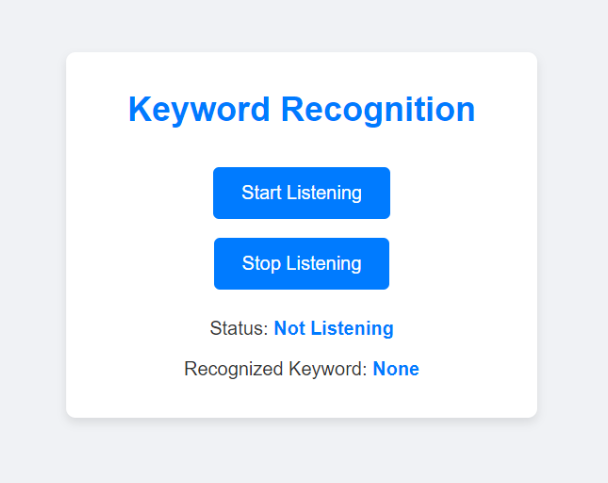Click the word Listening on the Start button

(324, 194)
